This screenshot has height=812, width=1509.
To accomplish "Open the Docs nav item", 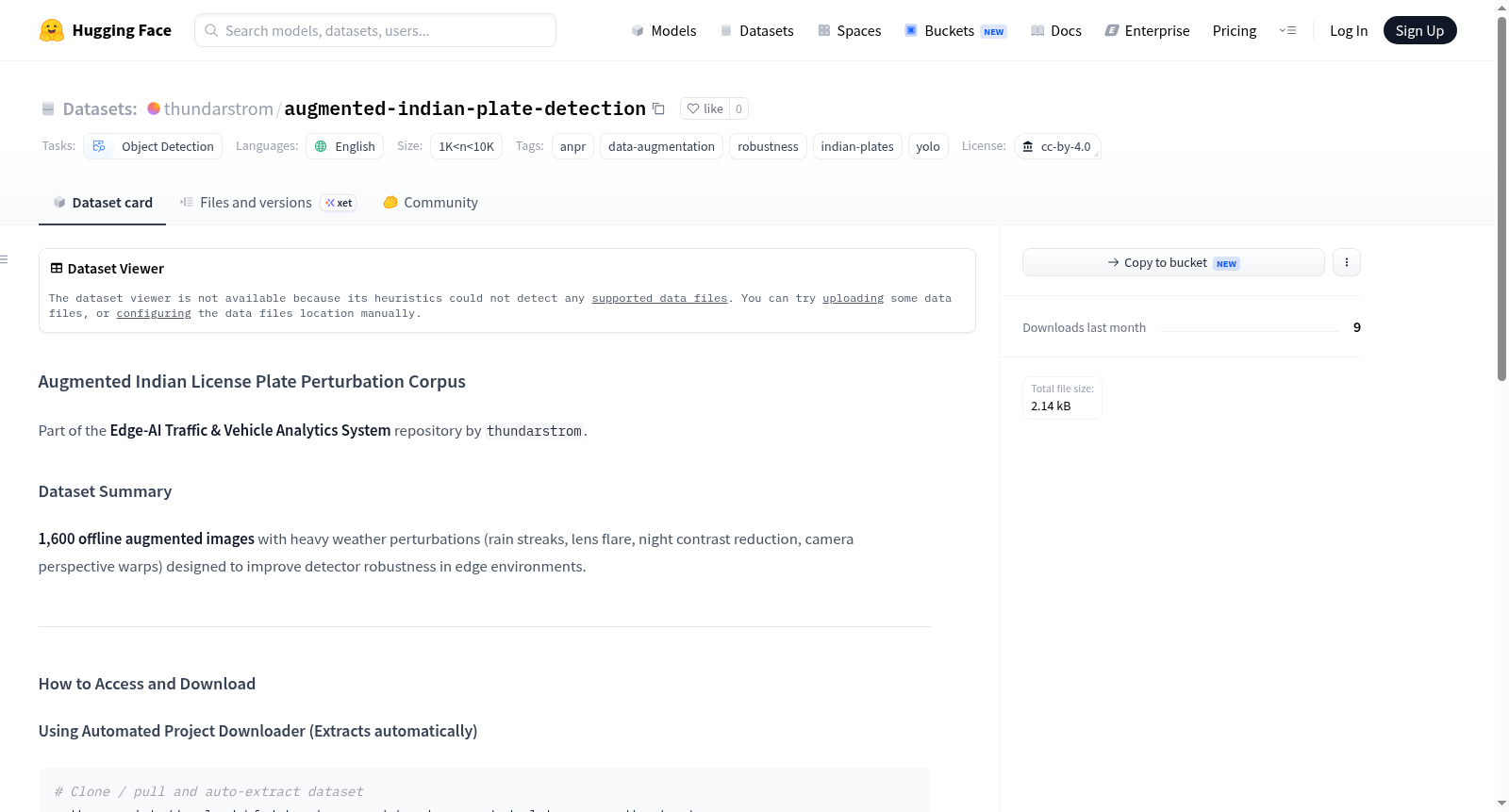I will pyautogui.click(x=1055, y=30).
